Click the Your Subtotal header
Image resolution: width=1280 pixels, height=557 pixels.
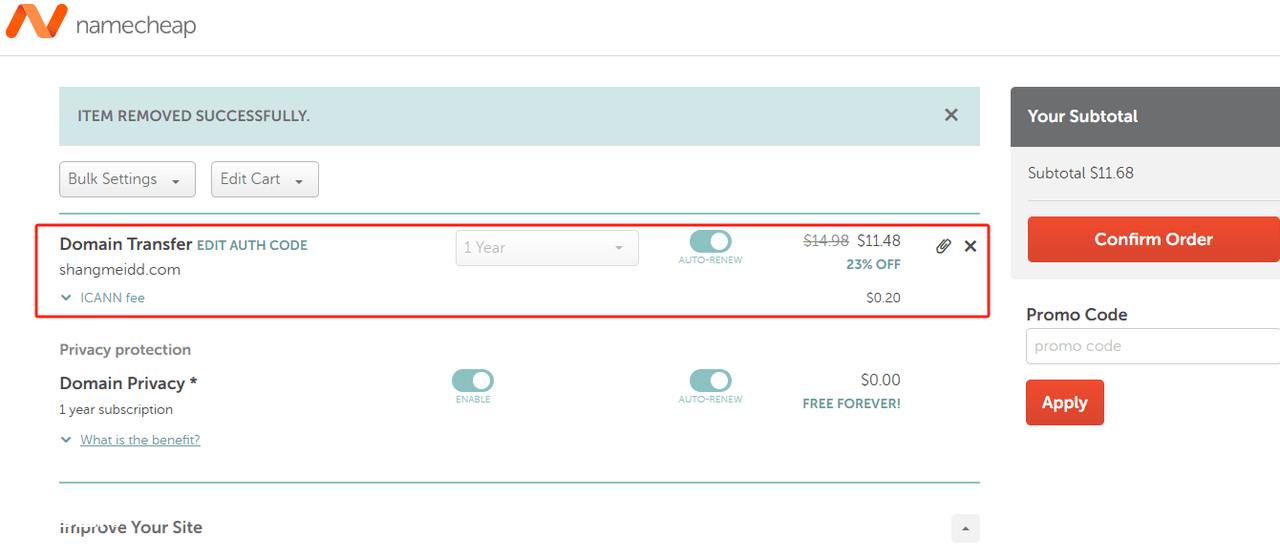(1083, 116)
